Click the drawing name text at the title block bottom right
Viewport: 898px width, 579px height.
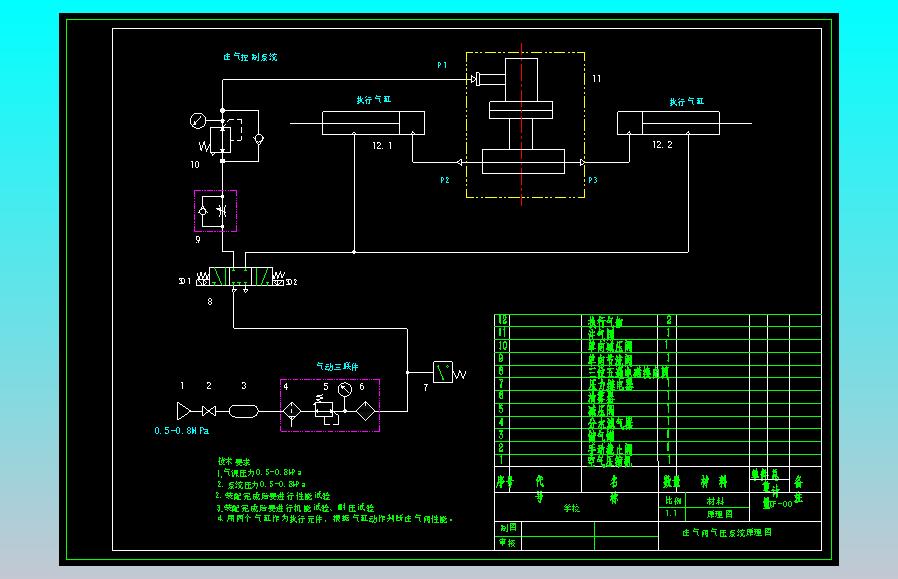pos(727,533)
